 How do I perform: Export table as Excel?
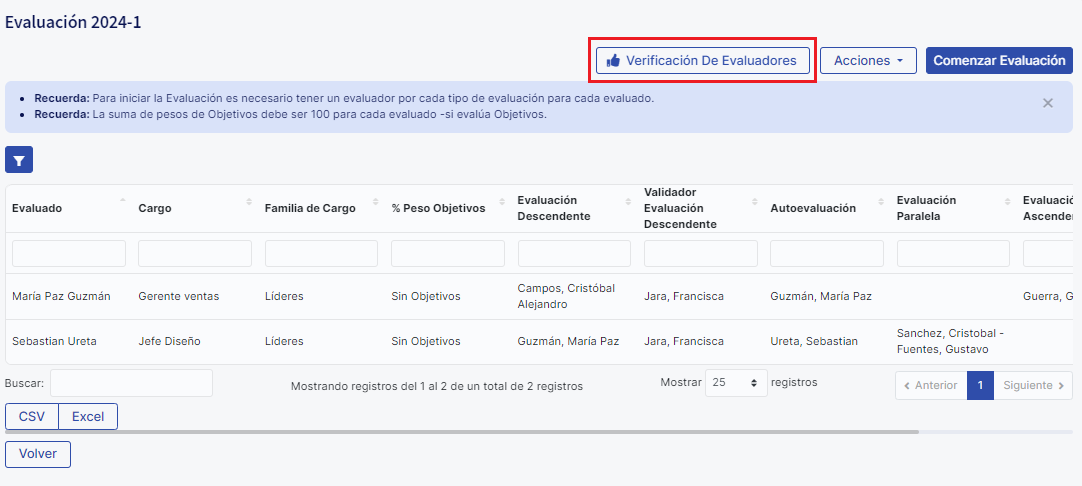click(x=88, y=416)
